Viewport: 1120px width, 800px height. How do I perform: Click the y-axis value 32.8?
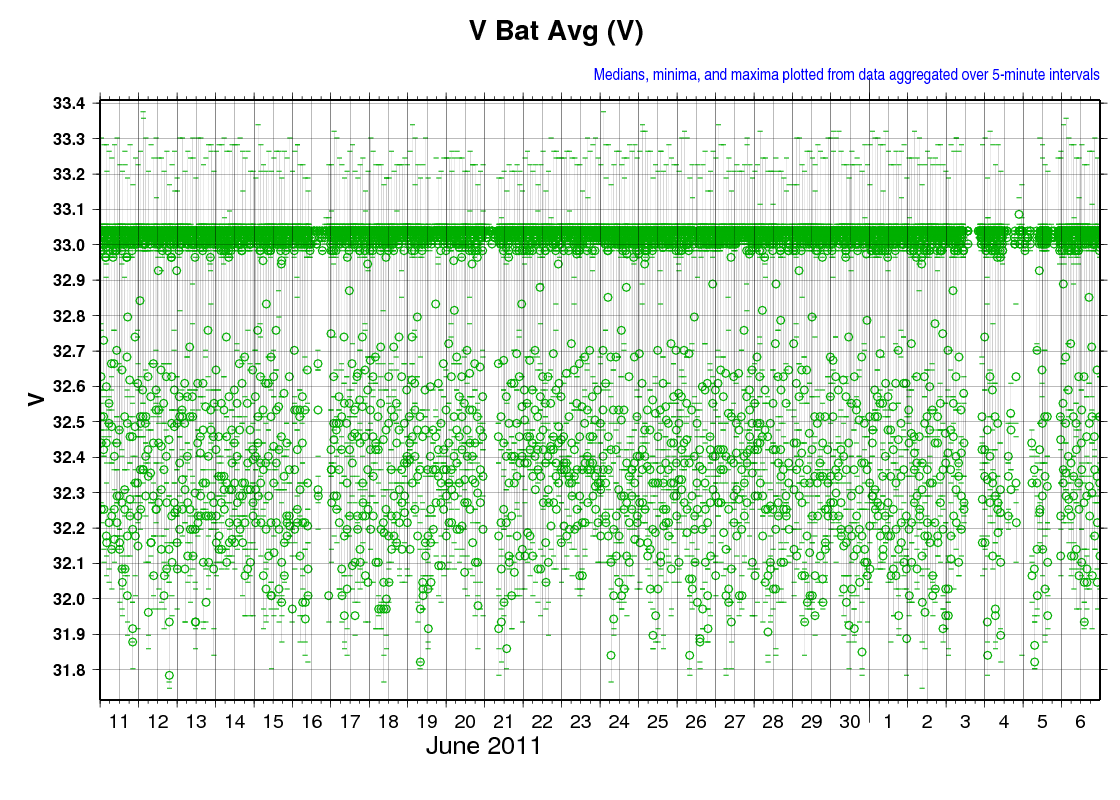click(69, 316)
